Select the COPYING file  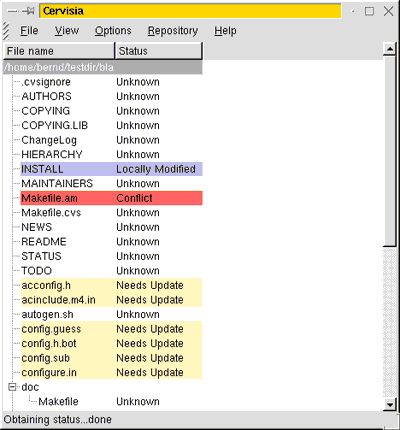click(46, 111)
